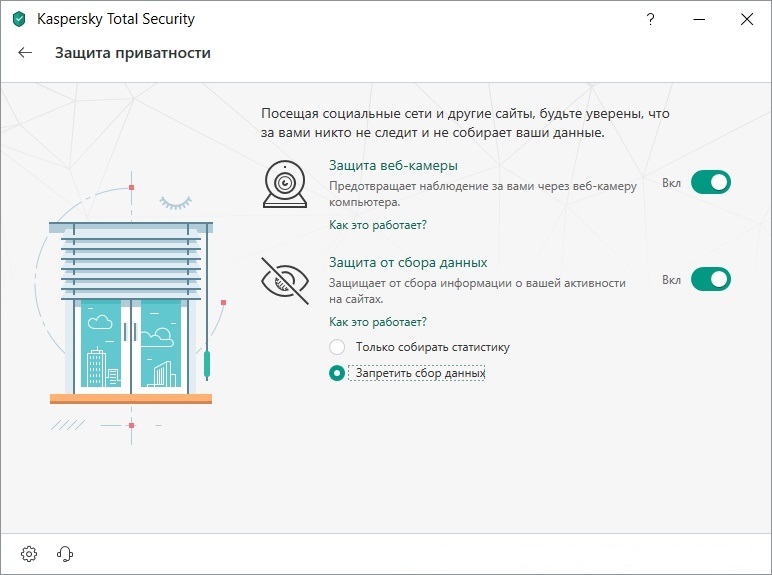
Task: Click the webcam protection icon
Action: click(x=285, y=184)
